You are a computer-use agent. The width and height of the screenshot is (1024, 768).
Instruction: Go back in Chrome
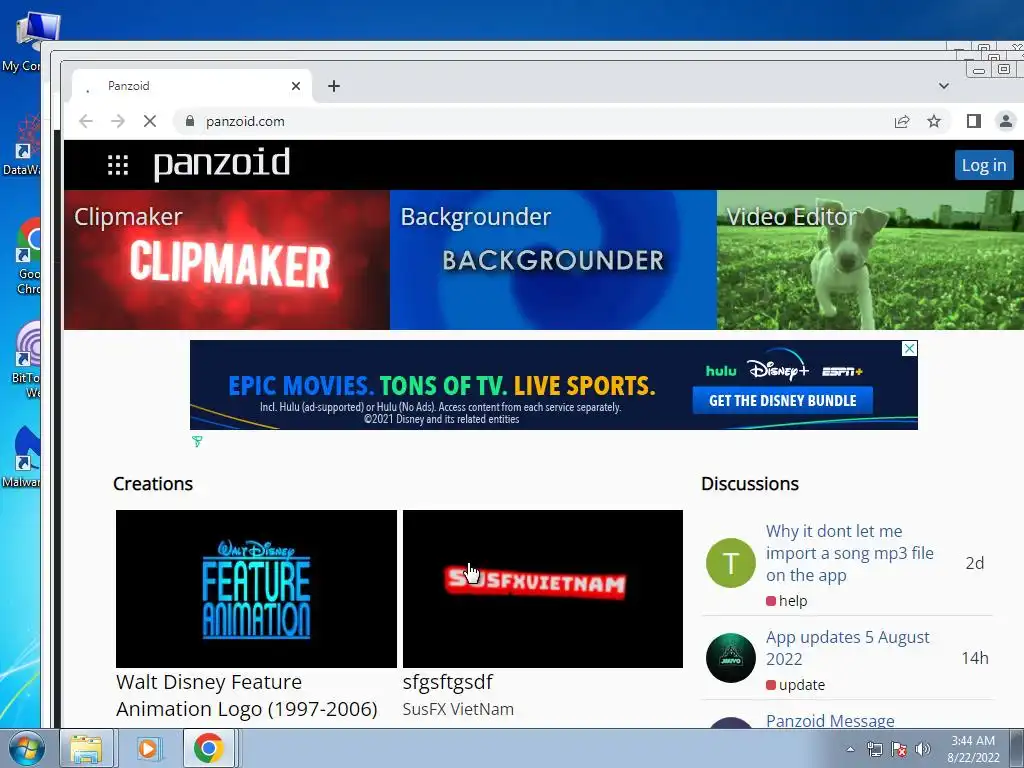86,121
